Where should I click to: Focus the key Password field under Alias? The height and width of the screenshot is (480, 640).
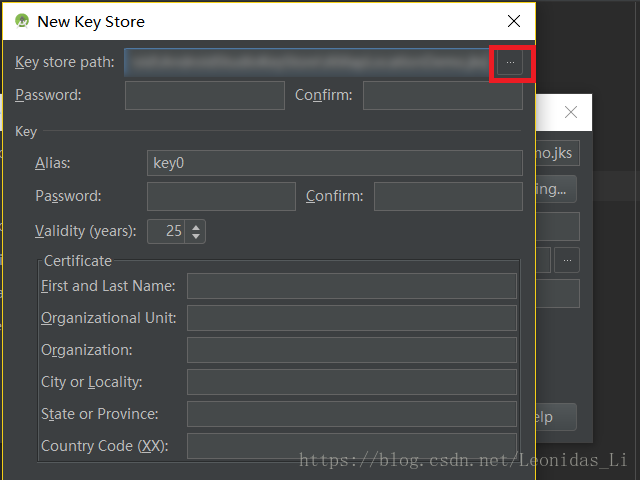click(221, 196)
